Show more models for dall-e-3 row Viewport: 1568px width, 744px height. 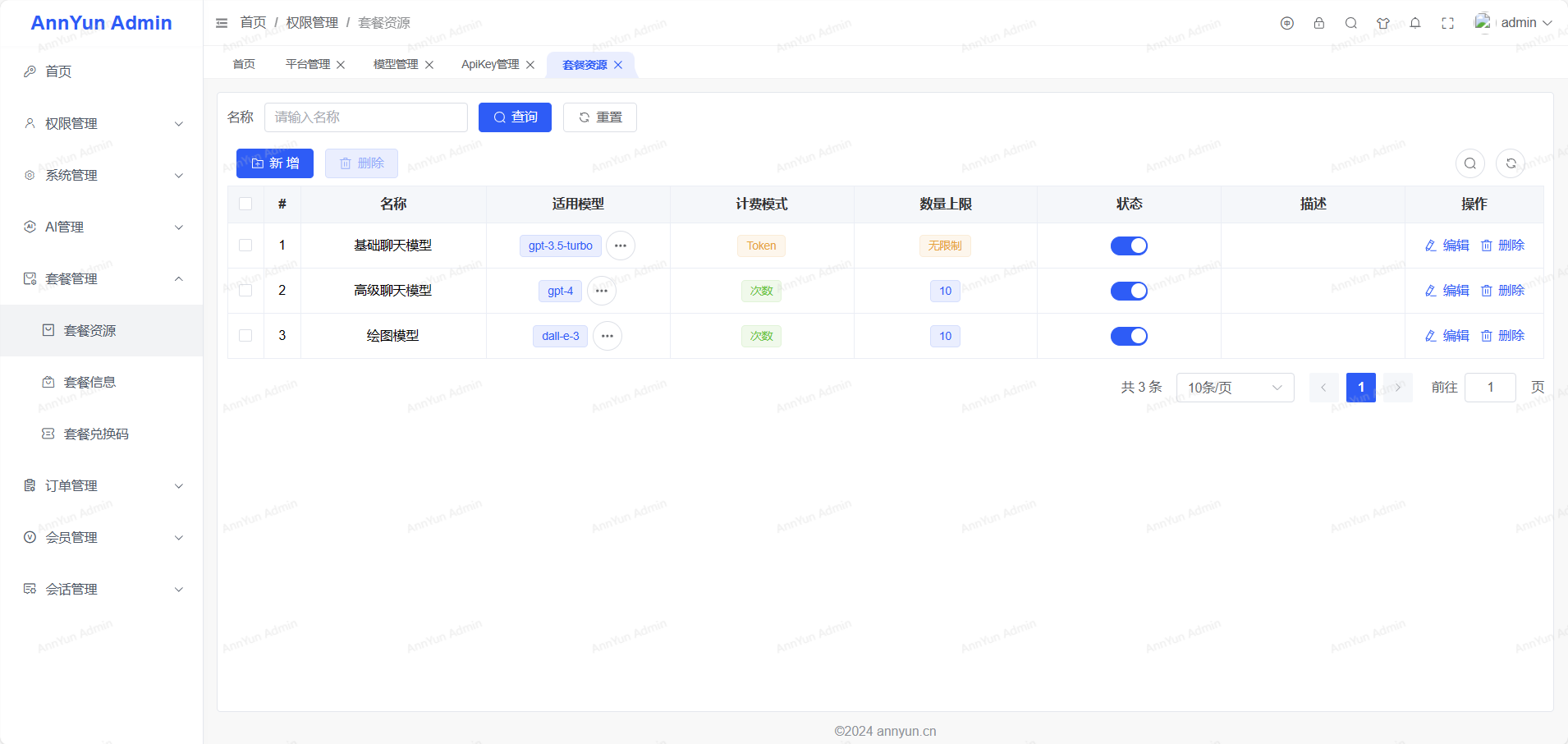[607, 336]
